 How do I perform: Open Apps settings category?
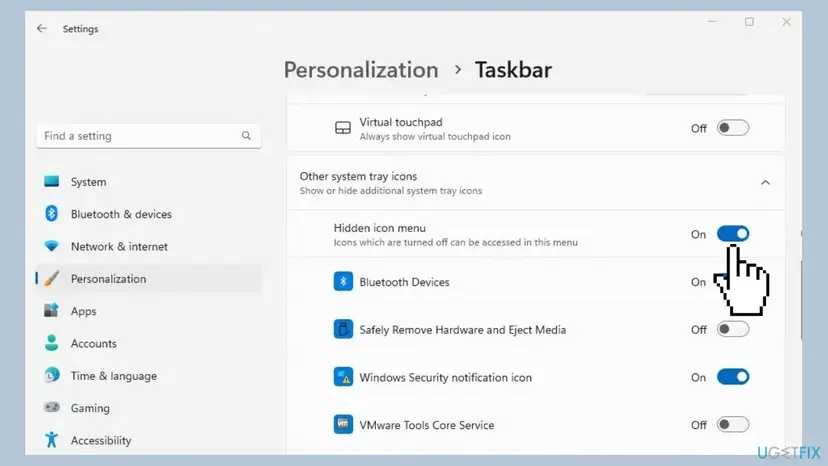[148, 311]
